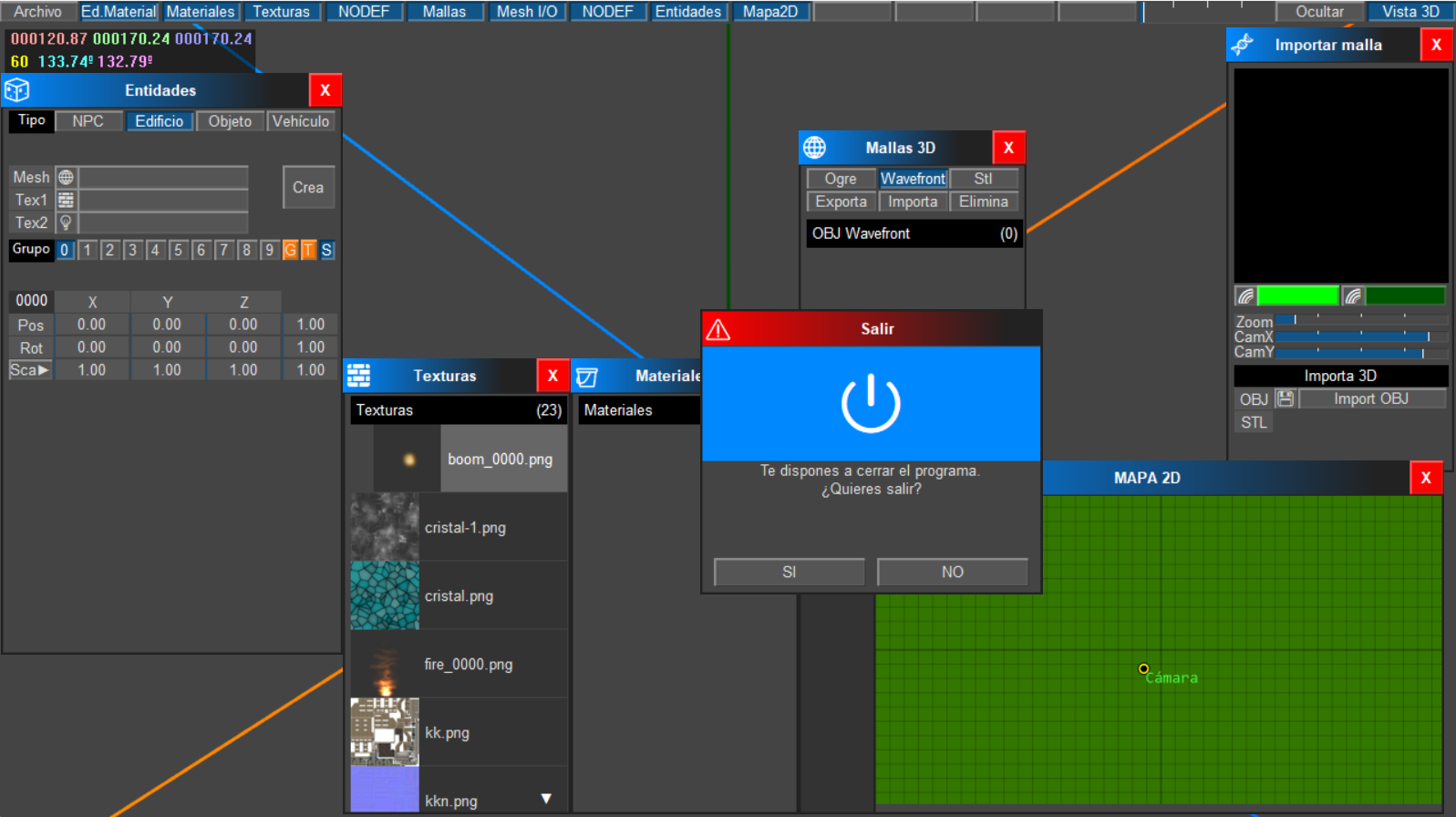Select the cristal.png texture thumbnail
This screenshot has height=817, width=1456.
tap(385, 595)
